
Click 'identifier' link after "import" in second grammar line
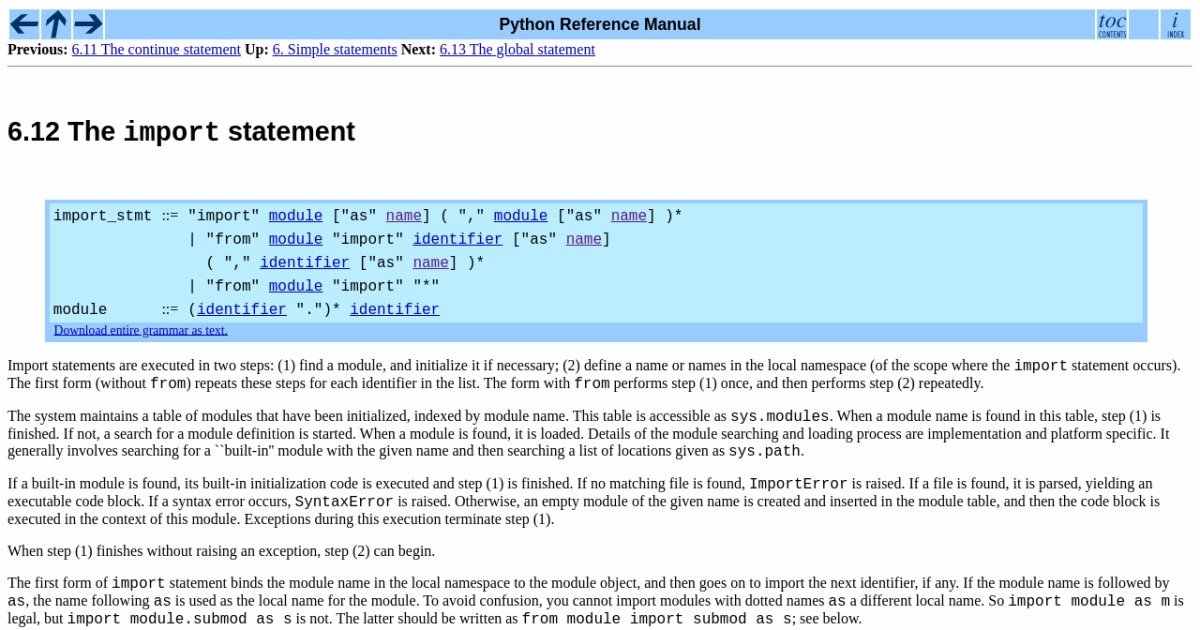[458, 239]
